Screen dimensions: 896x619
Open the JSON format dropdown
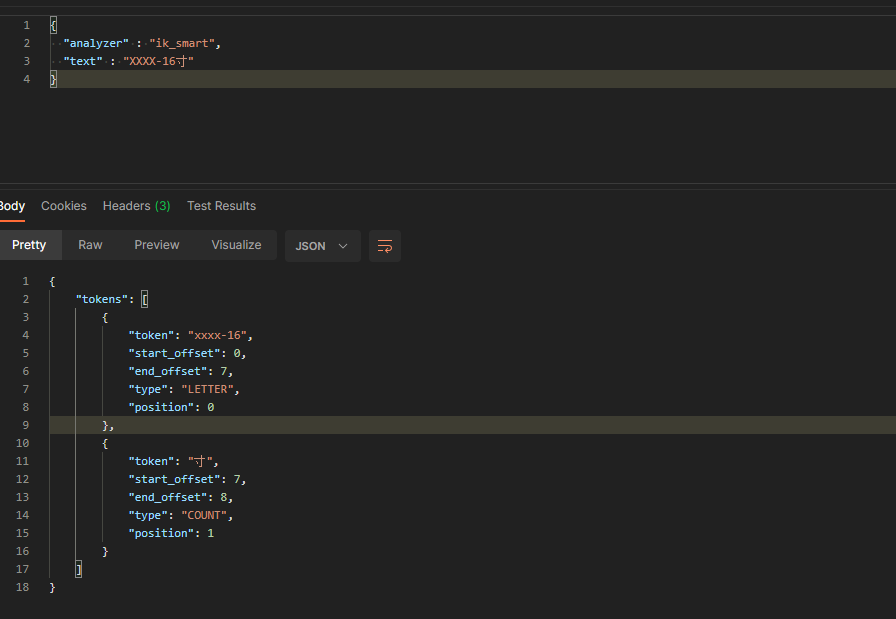(x=322, y=246)
